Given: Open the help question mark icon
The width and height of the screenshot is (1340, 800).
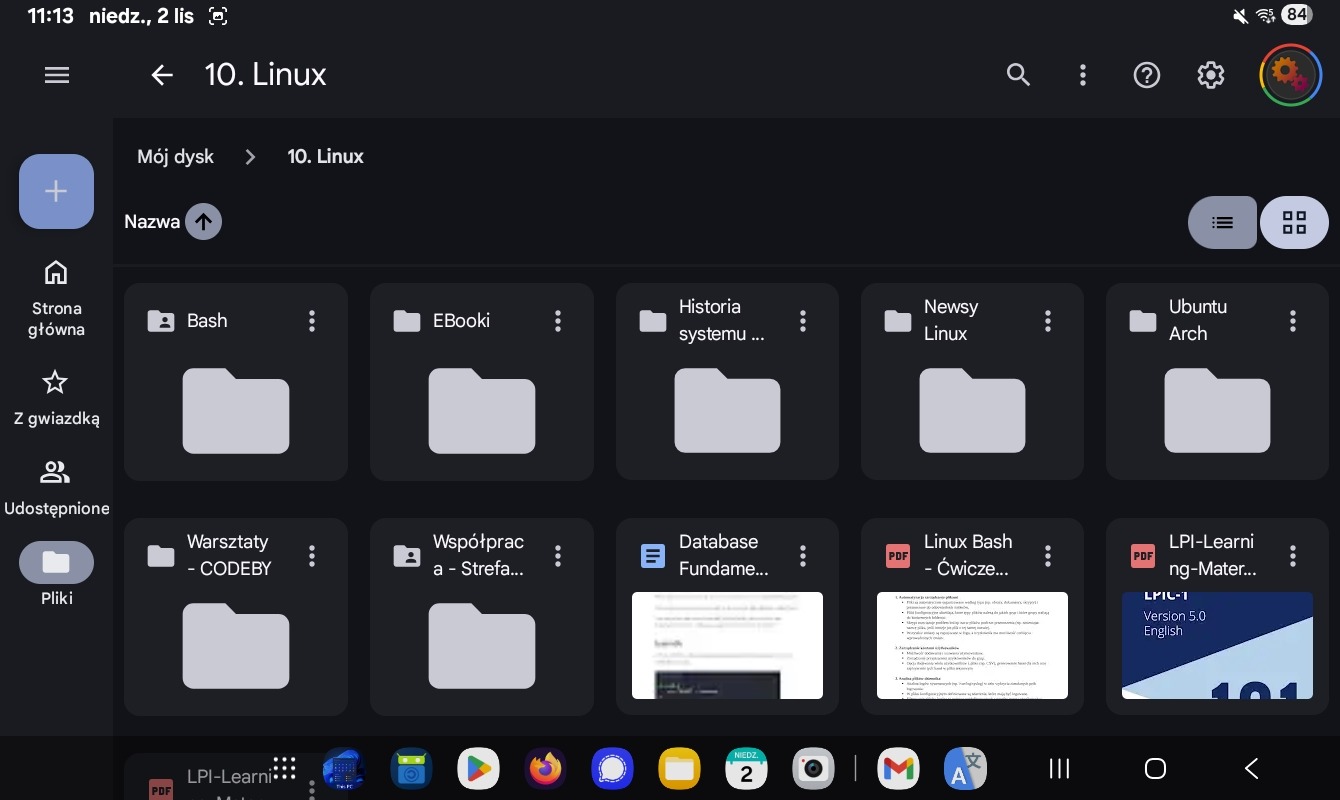Looking at the screenshot, I should click(1146, 75).
